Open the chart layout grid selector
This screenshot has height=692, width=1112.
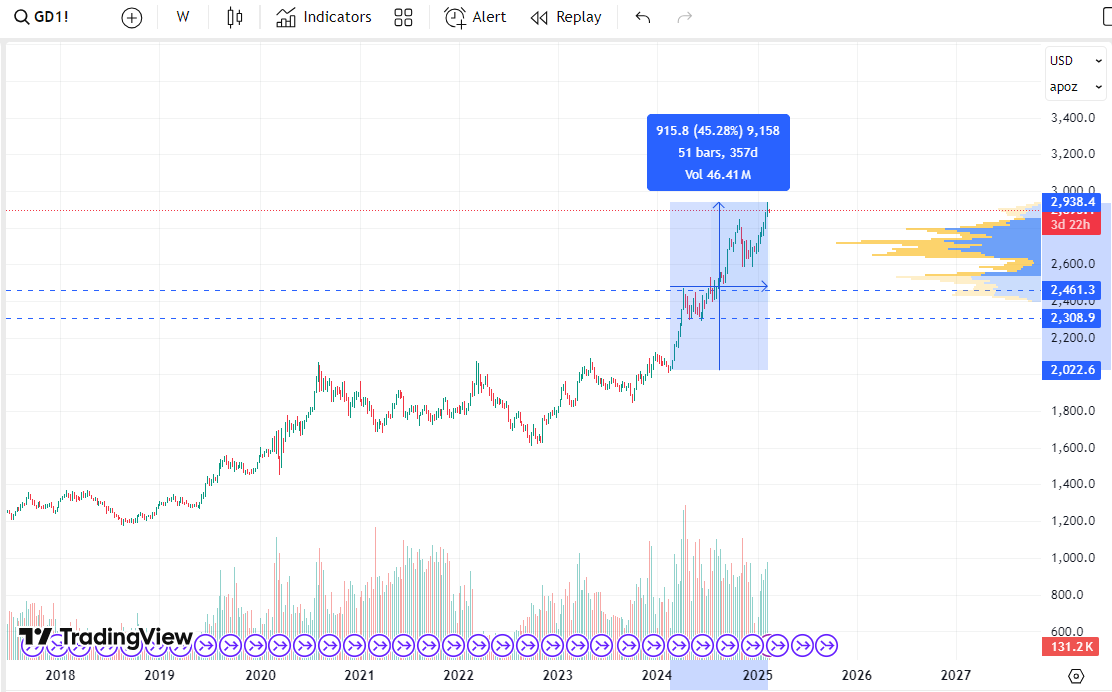pos(403,17)
